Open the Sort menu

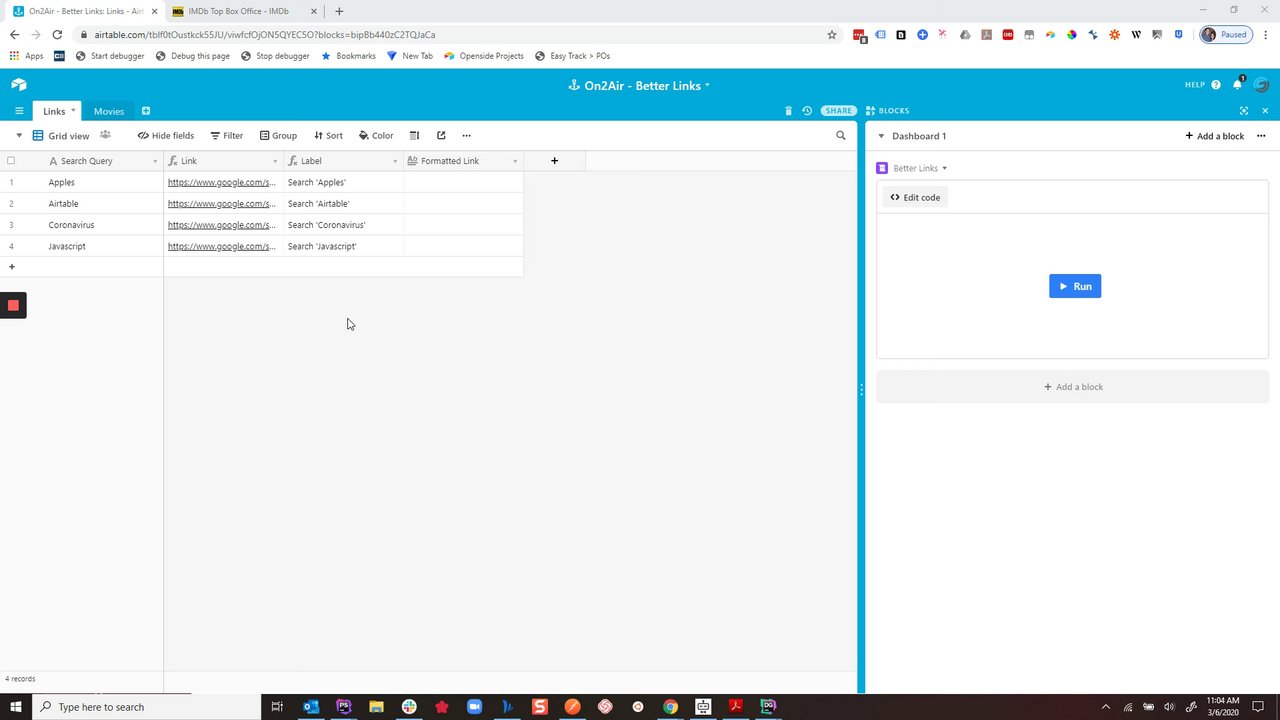click(x=328, y=135)
